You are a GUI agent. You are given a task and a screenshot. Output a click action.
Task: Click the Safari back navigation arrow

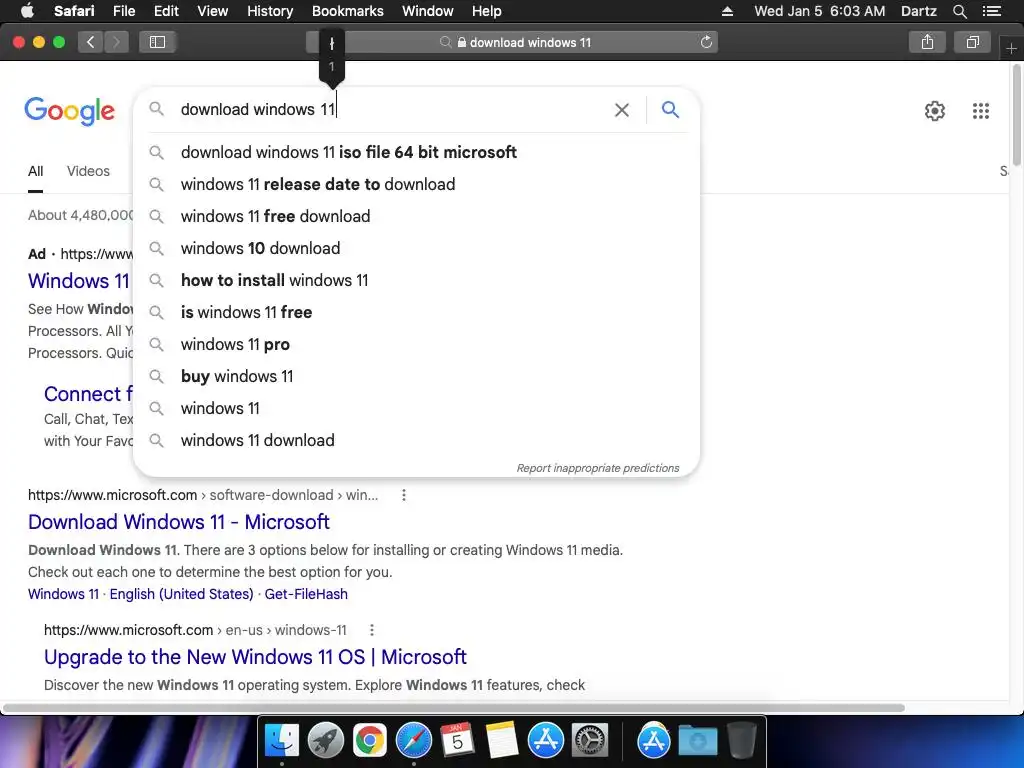point(91,42)
